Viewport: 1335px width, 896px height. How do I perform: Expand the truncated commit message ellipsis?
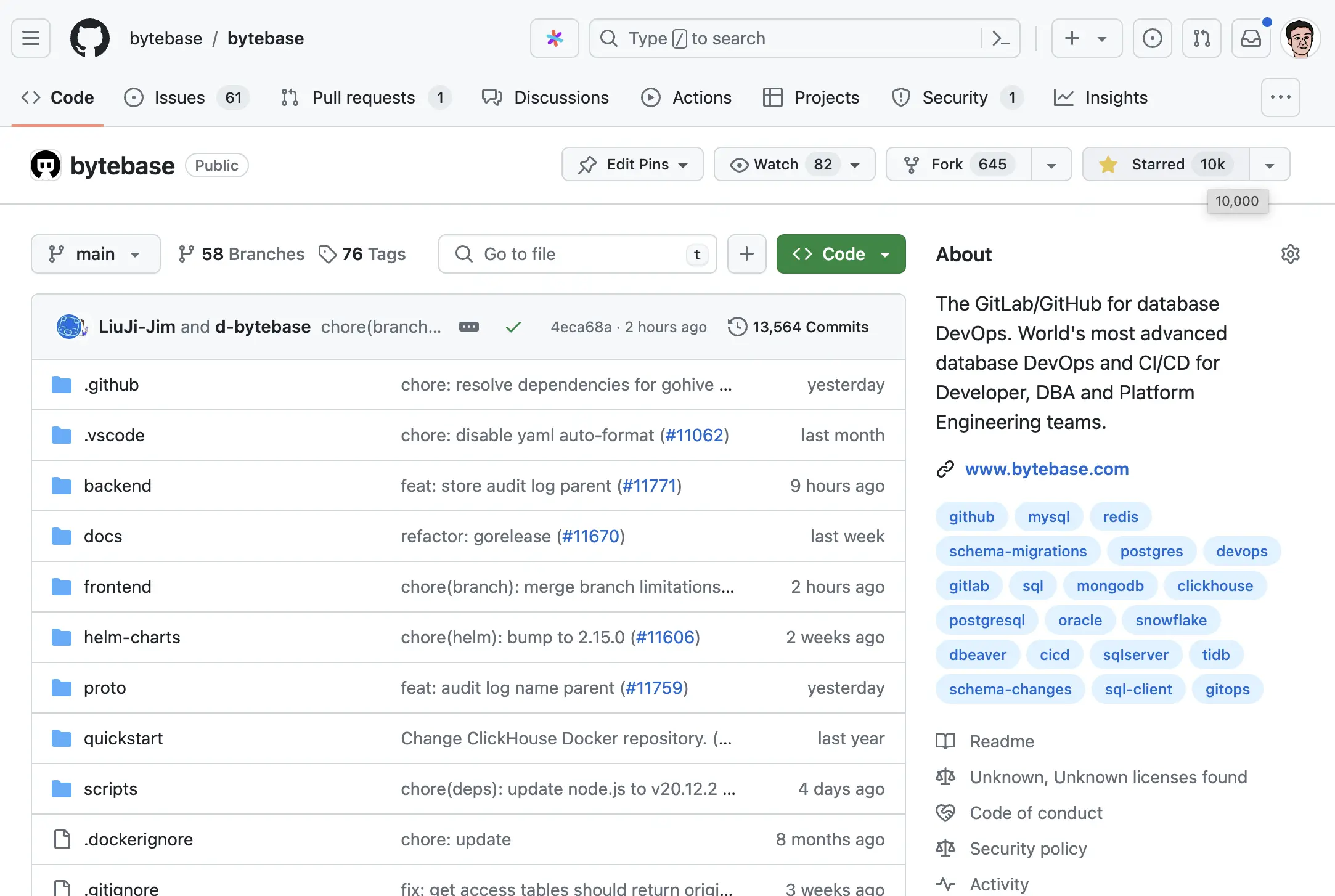468,327
